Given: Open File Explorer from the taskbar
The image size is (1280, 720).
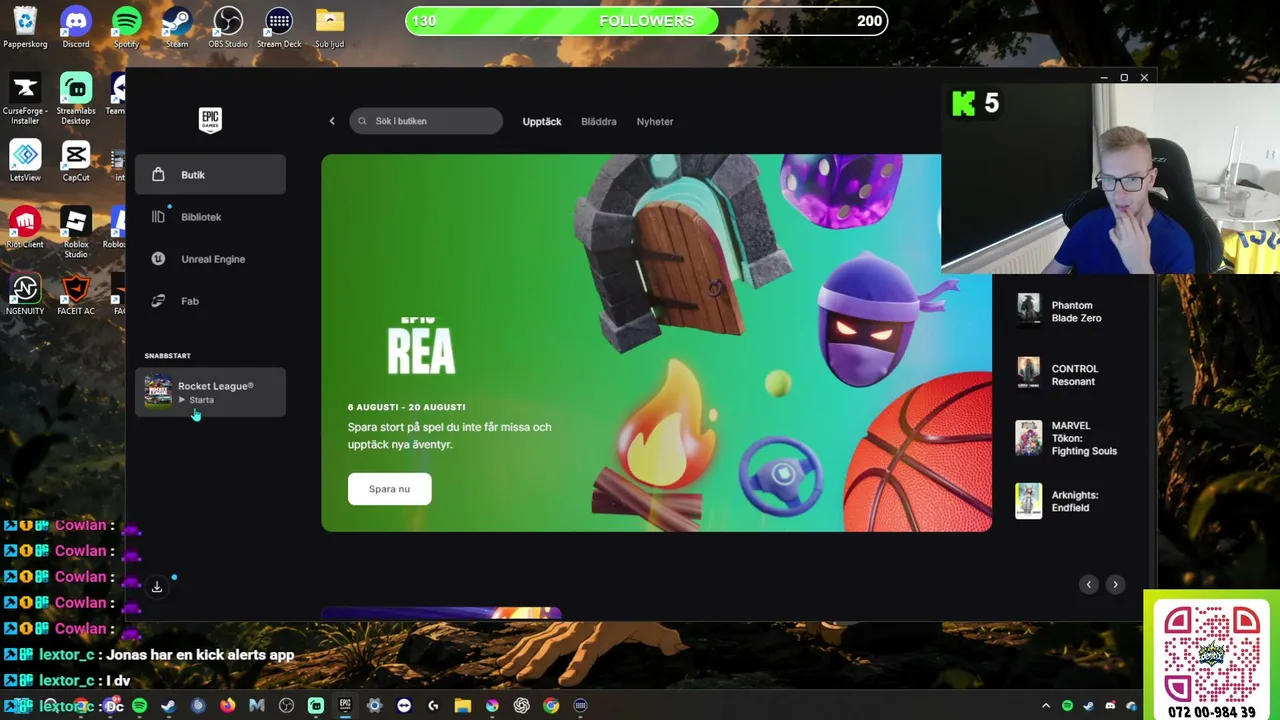Looking at the screenshot, I should point(462,706).
